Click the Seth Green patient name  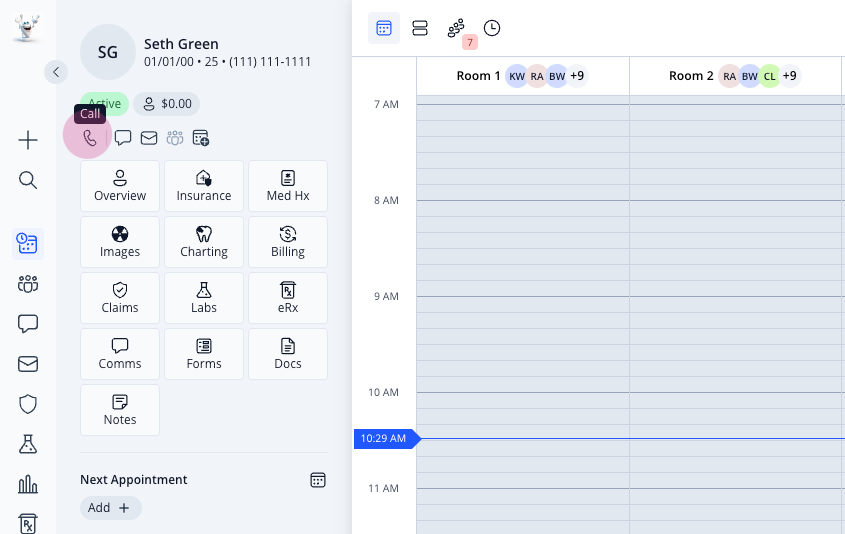pos(181,44)
